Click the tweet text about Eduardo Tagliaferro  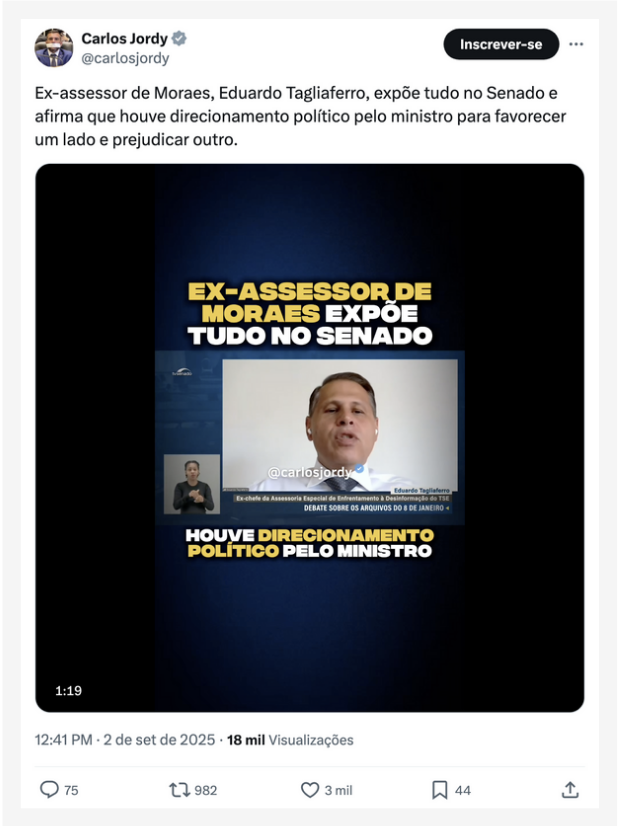coord(300,116)
